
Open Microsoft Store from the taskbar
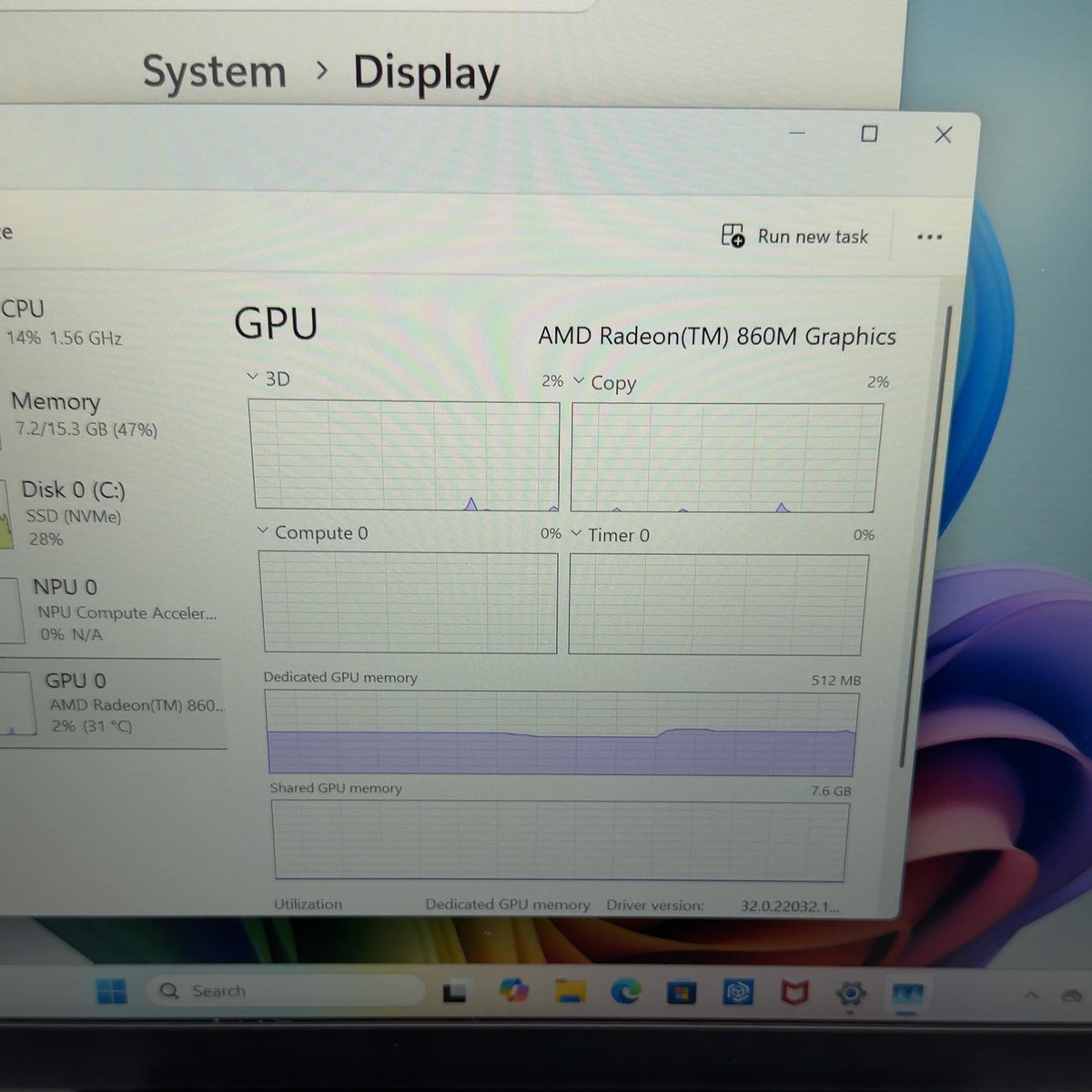[x=681, y=993]
